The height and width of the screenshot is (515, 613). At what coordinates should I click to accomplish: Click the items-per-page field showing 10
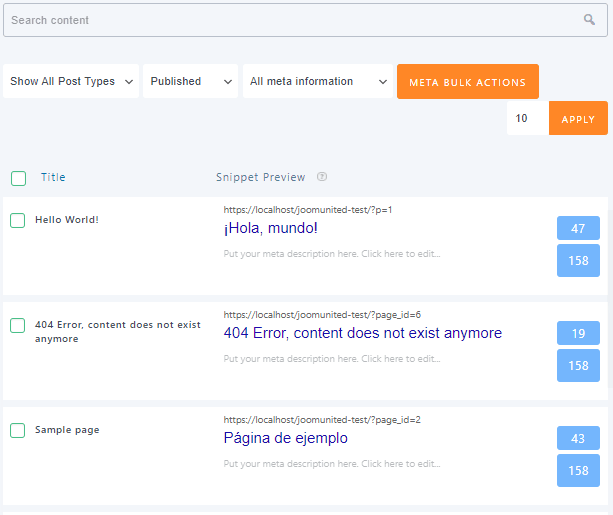527,119
